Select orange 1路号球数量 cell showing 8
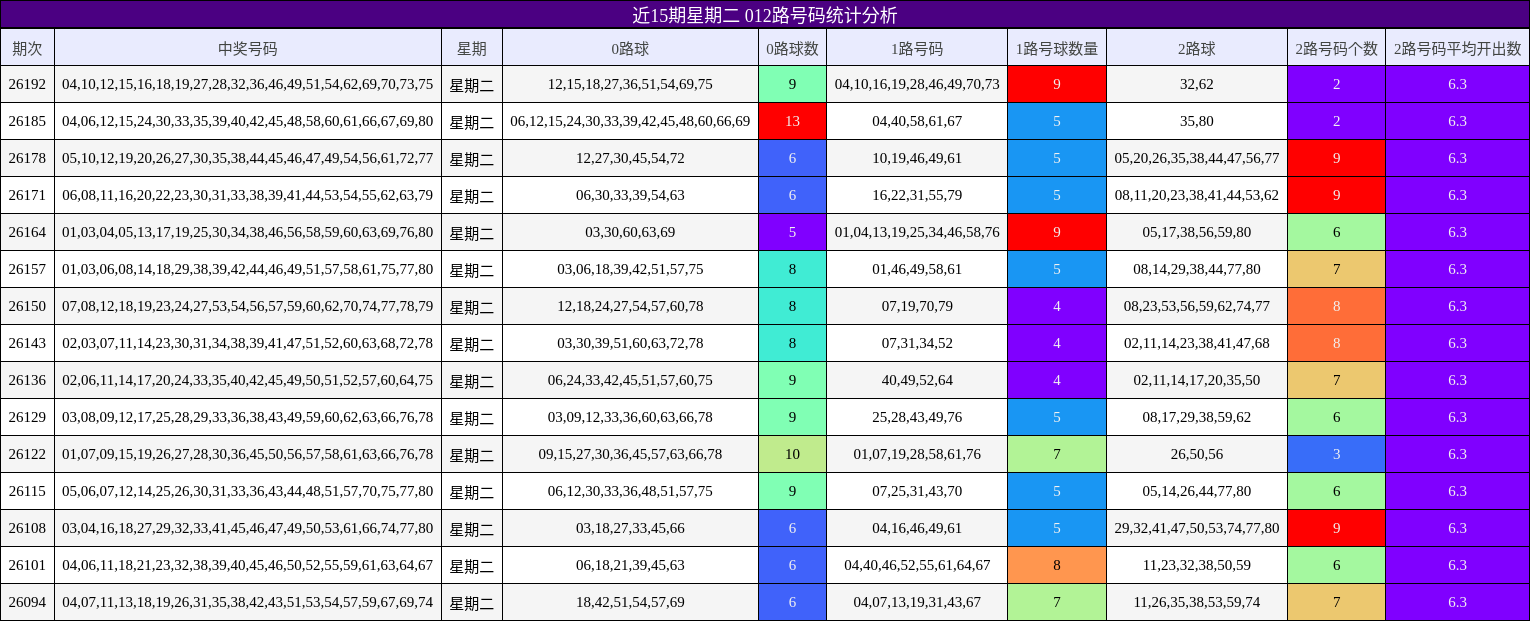Viewport: 1530px width, 621px height. pyautogui.click(x=1057, y=565)
